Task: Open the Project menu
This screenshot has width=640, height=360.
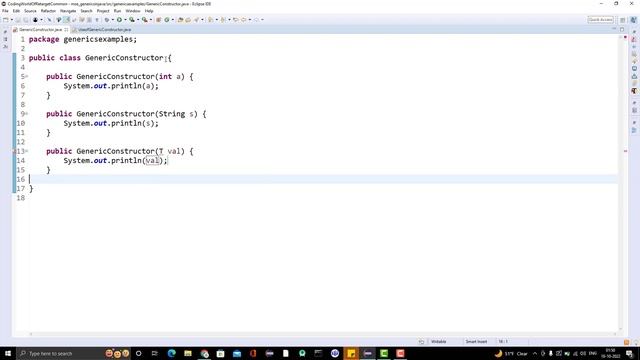Action: [103, 11]
